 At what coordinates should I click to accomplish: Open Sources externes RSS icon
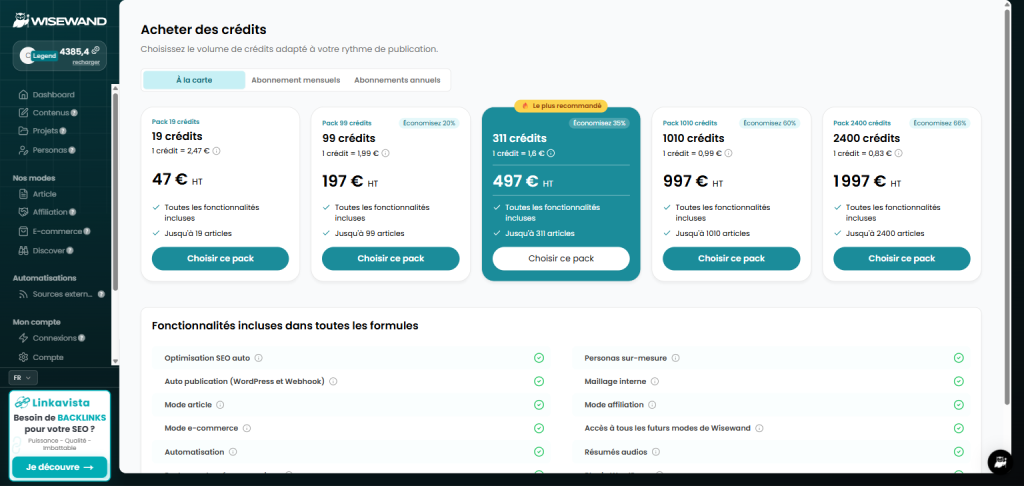[24, 294]
